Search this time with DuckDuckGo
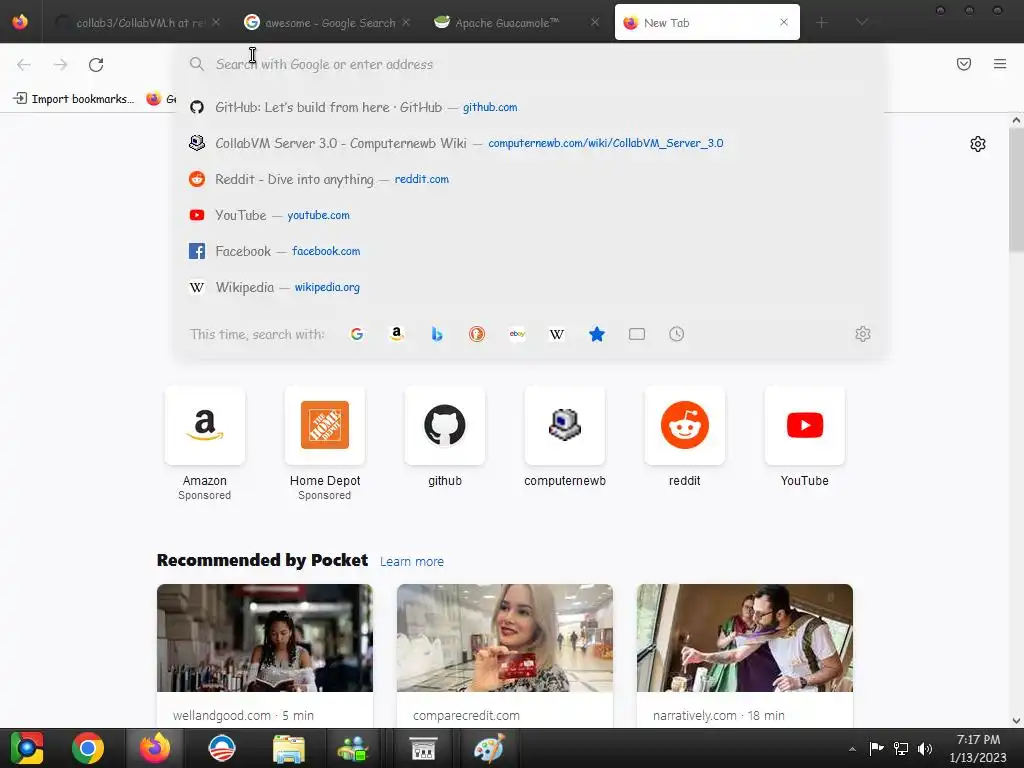Screen dimensions: 1024x768 pos(477,334)
